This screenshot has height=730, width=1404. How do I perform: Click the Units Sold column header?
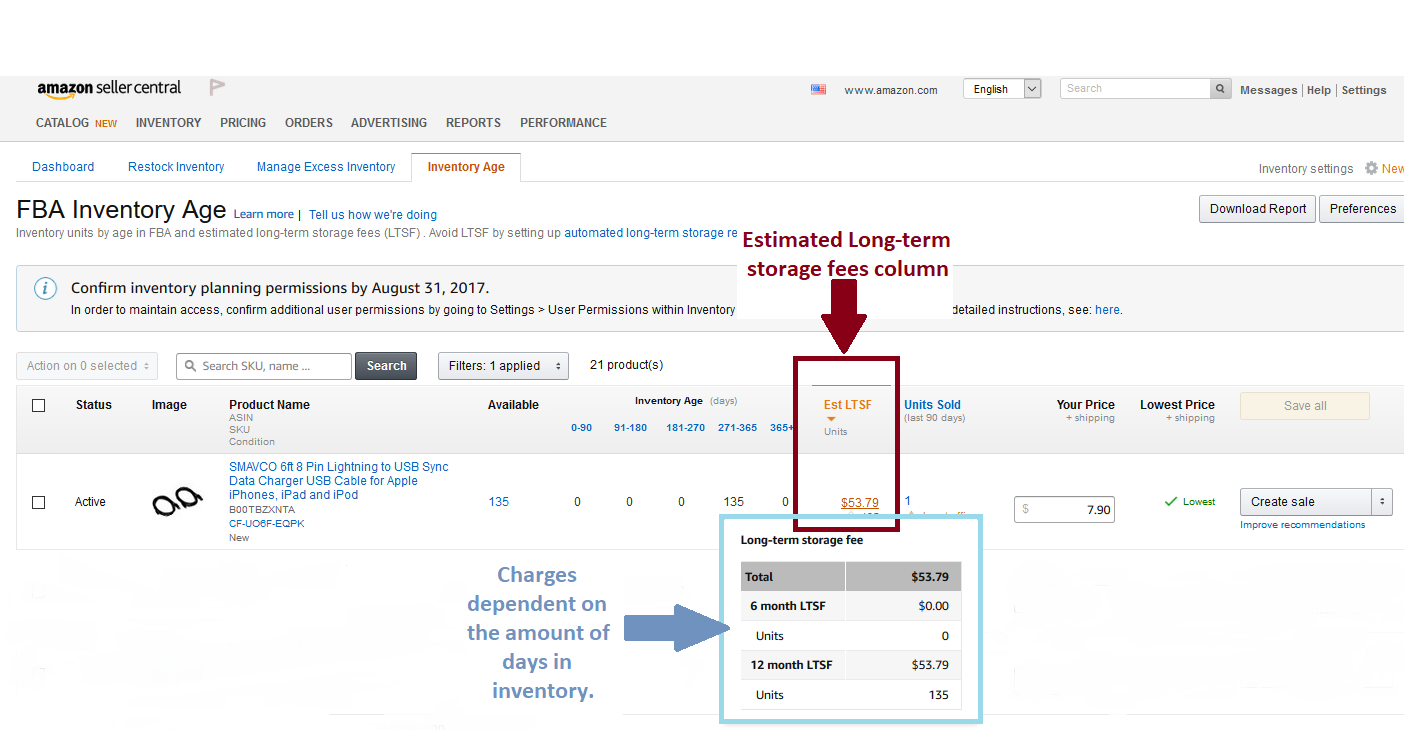932,405
